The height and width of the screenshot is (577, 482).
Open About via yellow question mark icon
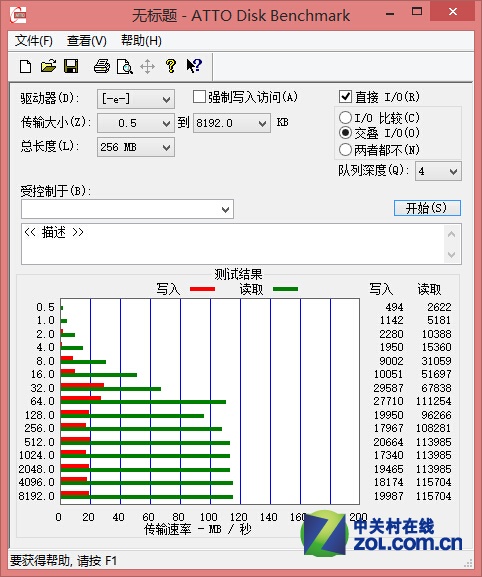171,66
